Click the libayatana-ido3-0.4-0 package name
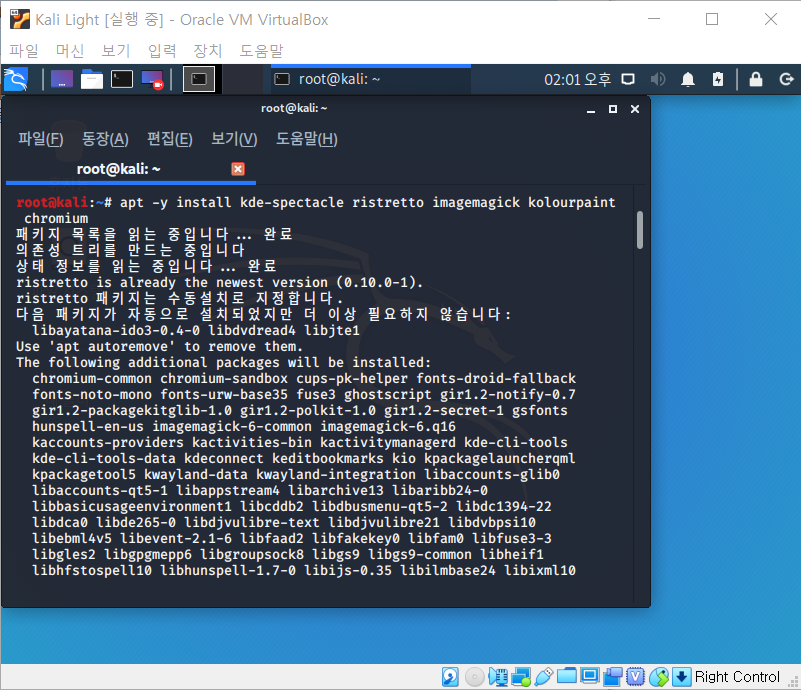This screenshot has height=690, width=801. (x=116, y=330)
